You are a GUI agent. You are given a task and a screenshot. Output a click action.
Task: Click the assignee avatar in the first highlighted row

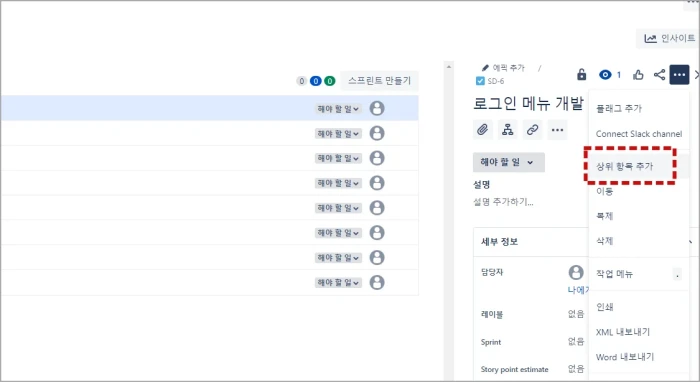(x=377, y=108)
